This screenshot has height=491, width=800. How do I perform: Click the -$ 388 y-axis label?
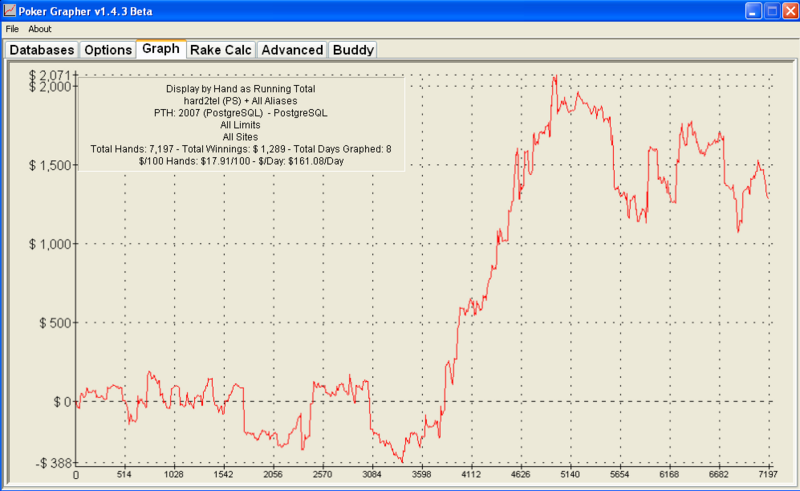tap(54, 463)
